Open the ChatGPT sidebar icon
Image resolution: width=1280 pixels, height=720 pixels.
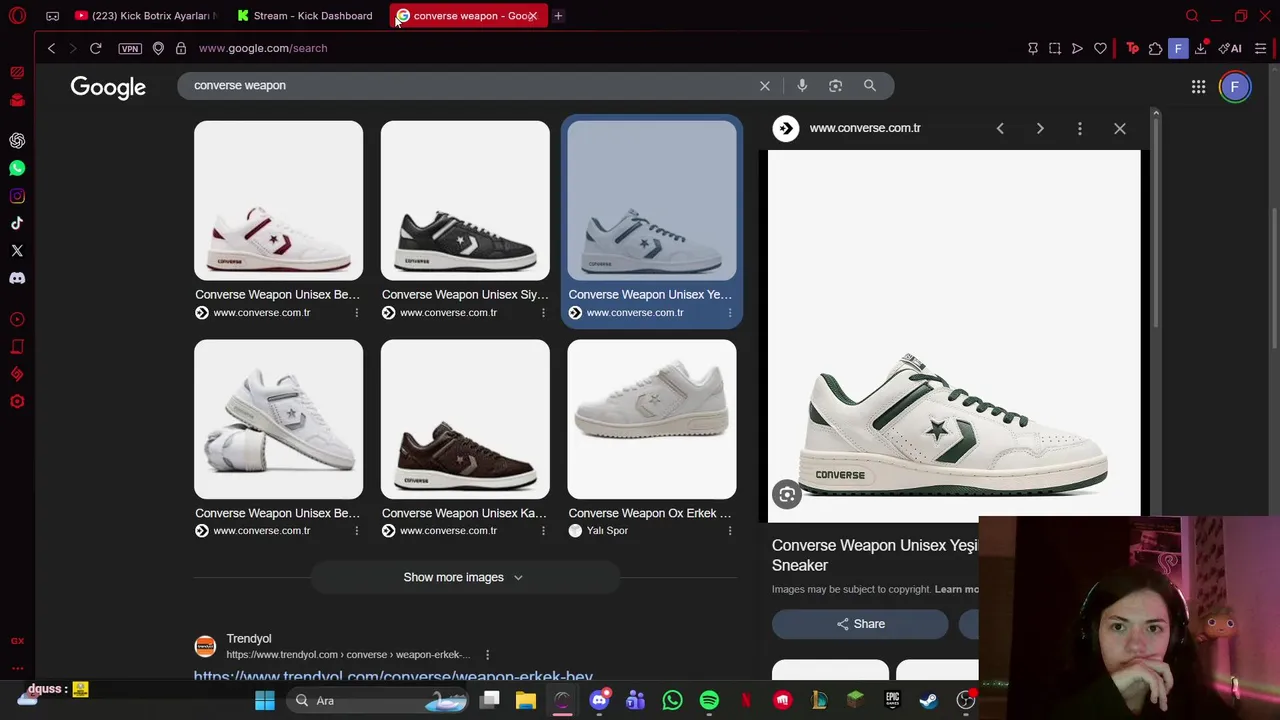point(17,141)
